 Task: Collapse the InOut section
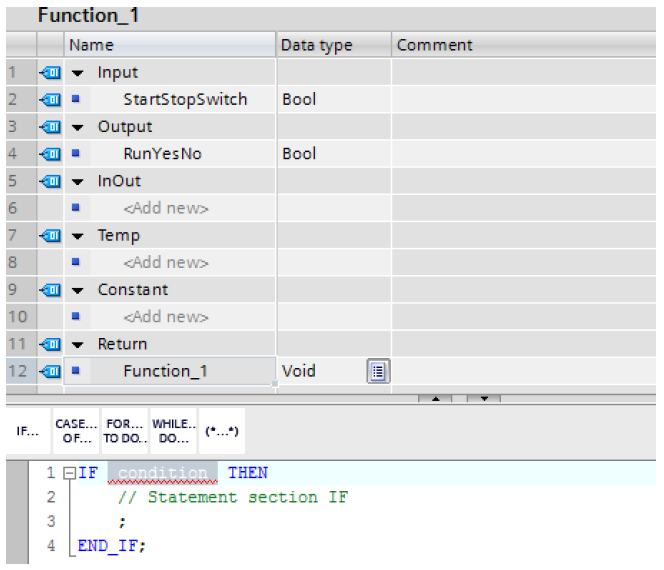tap(77, 182)
